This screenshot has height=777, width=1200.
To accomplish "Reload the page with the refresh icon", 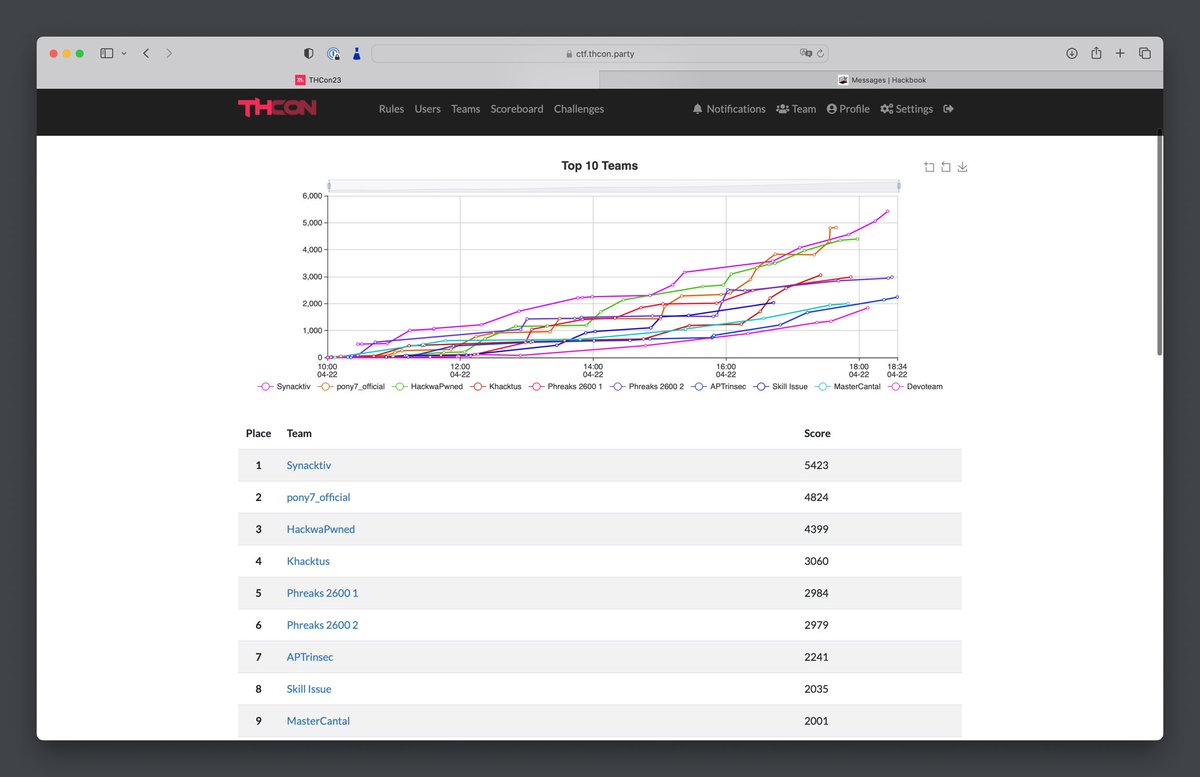I will coord(821,53).
